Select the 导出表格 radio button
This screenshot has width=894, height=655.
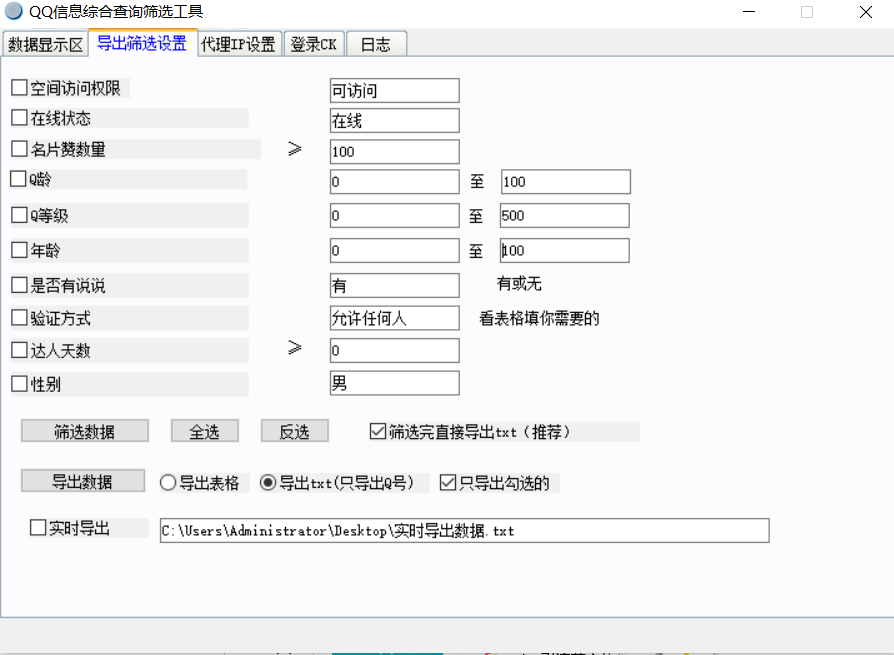168,483
